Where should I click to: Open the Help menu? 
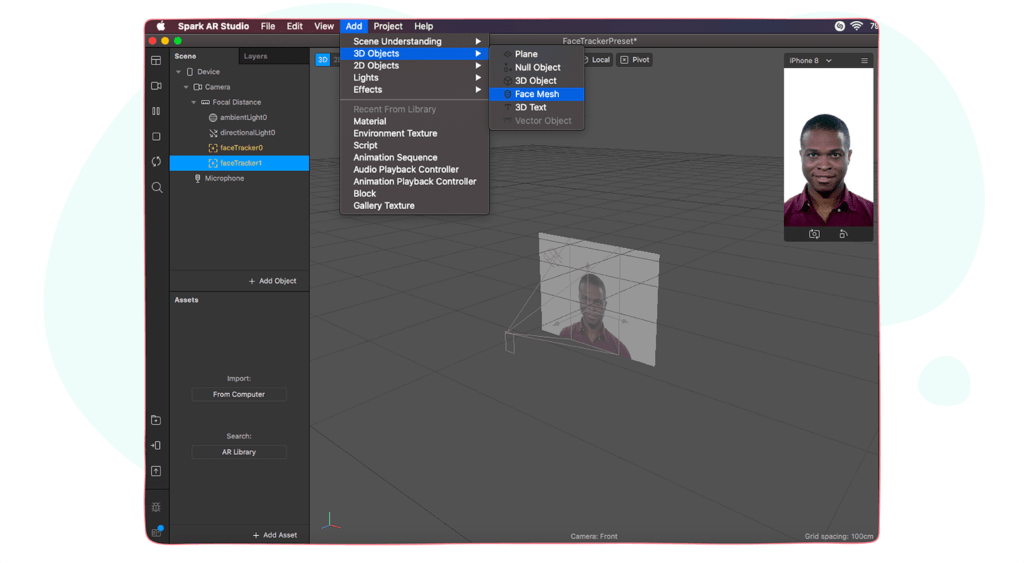click(424, 26)
